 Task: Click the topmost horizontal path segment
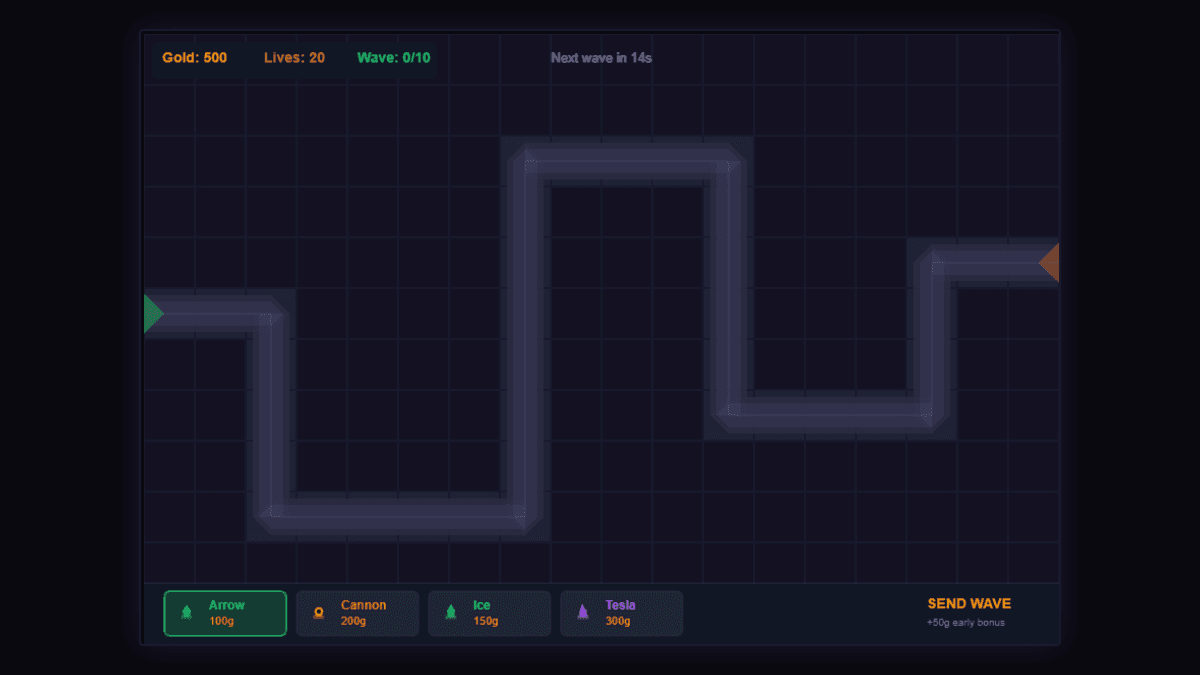click(x=627, y=161)
